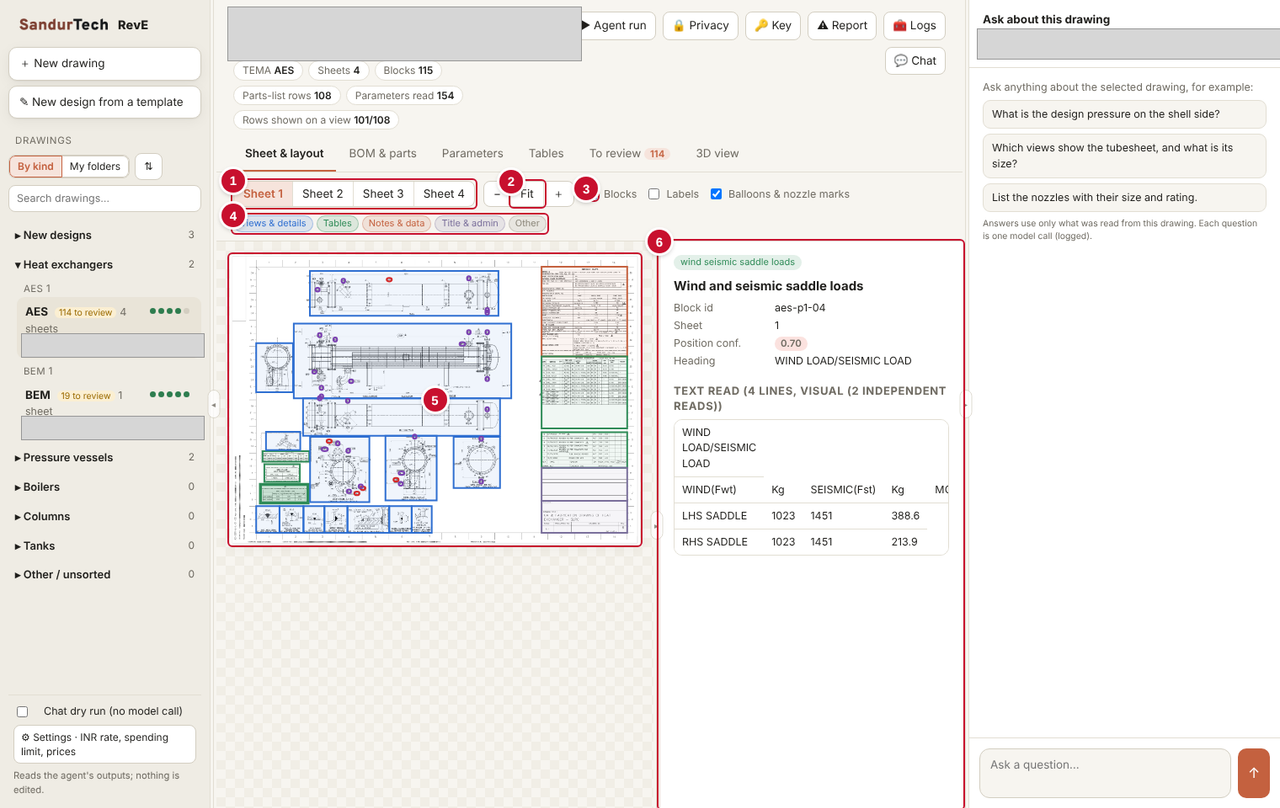
Task: Zoom in with the plus button
Action: coord(558,194)
